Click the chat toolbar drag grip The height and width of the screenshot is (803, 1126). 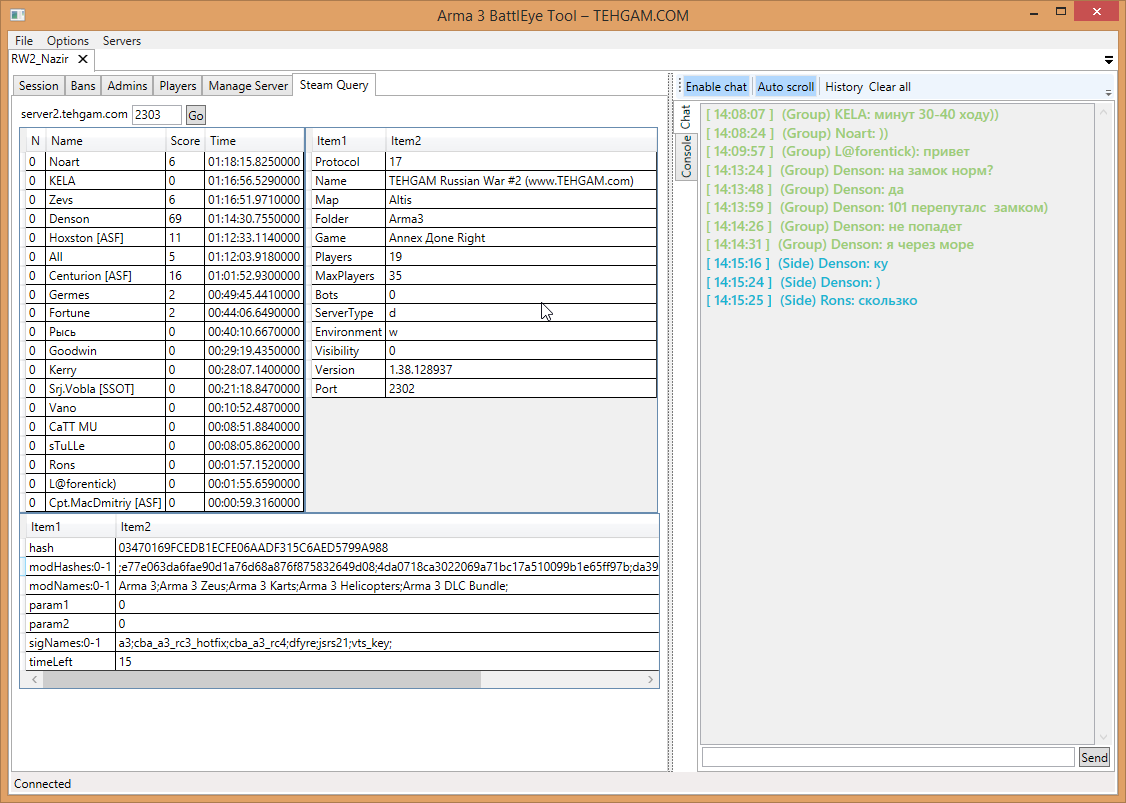coord(679,86)
